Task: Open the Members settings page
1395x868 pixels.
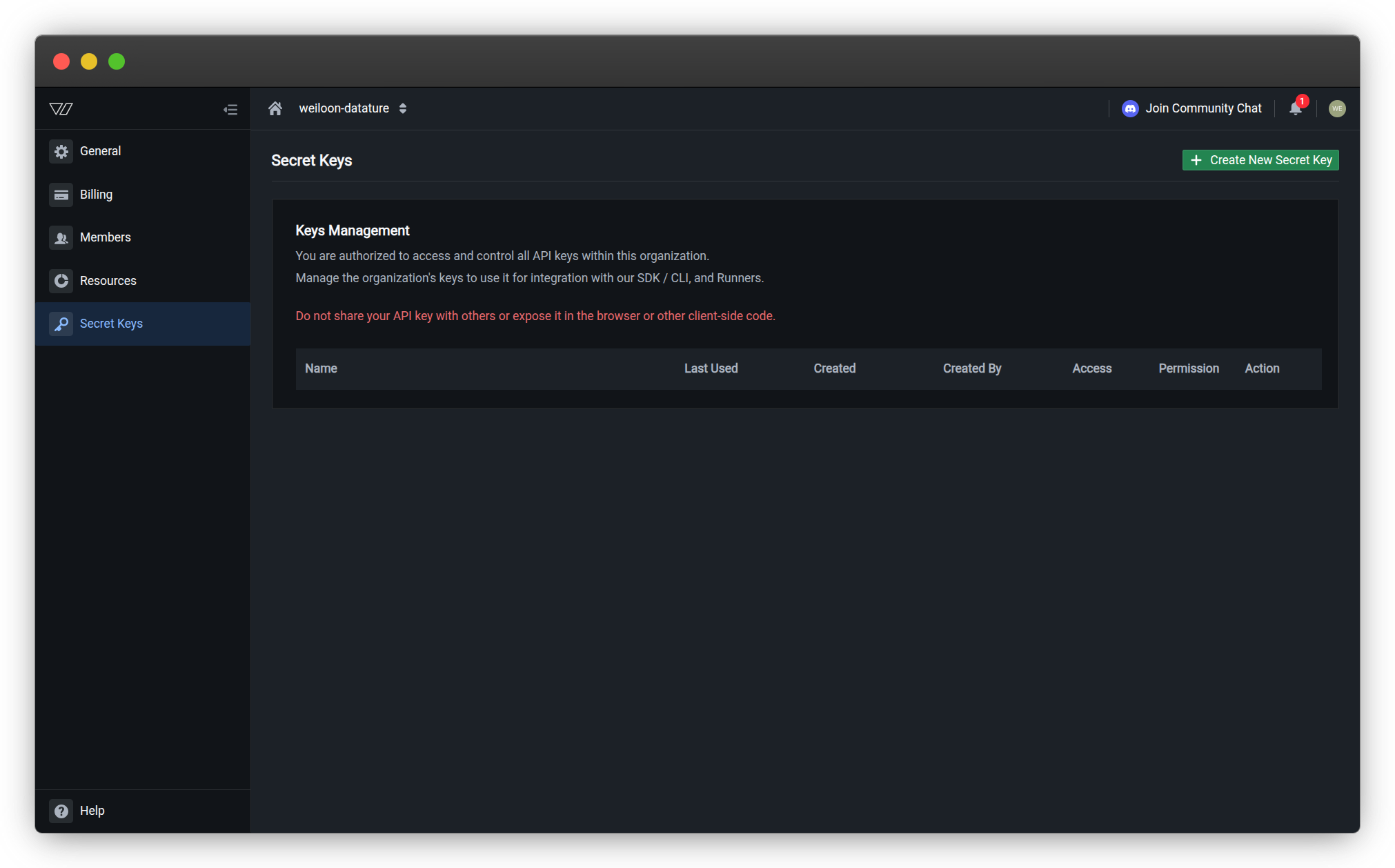Action: (105, 237)
